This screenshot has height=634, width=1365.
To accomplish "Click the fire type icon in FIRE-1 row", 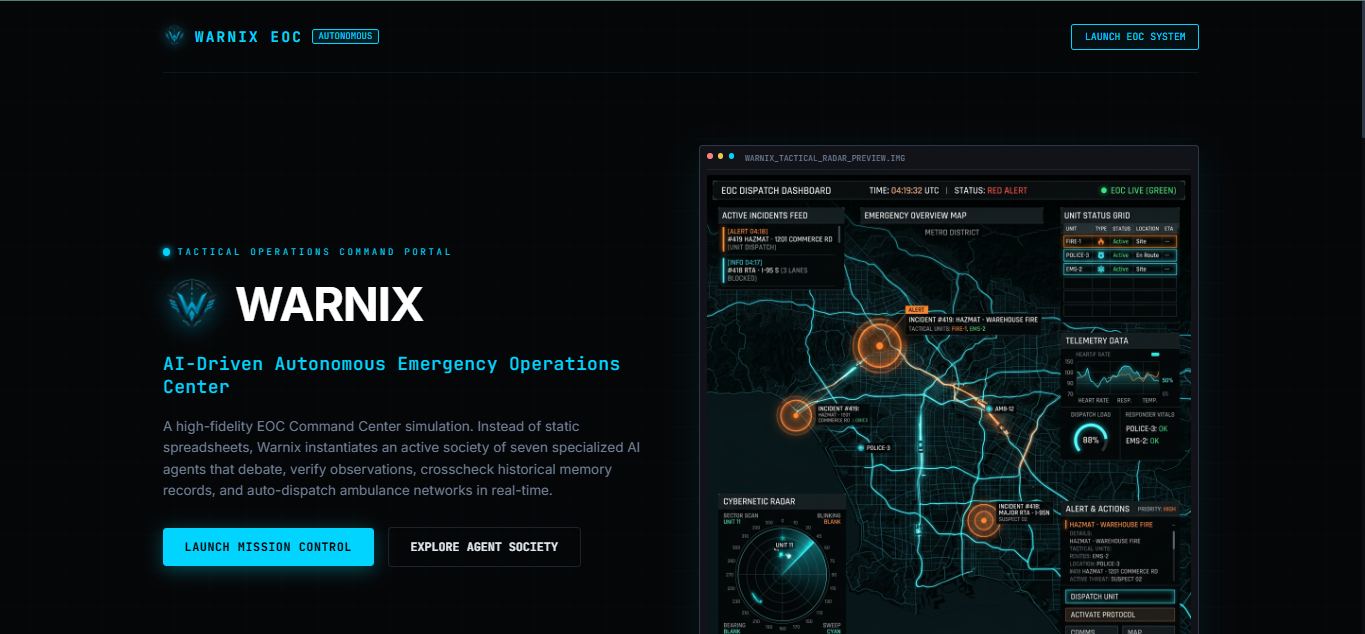I will coord(1101,241).
